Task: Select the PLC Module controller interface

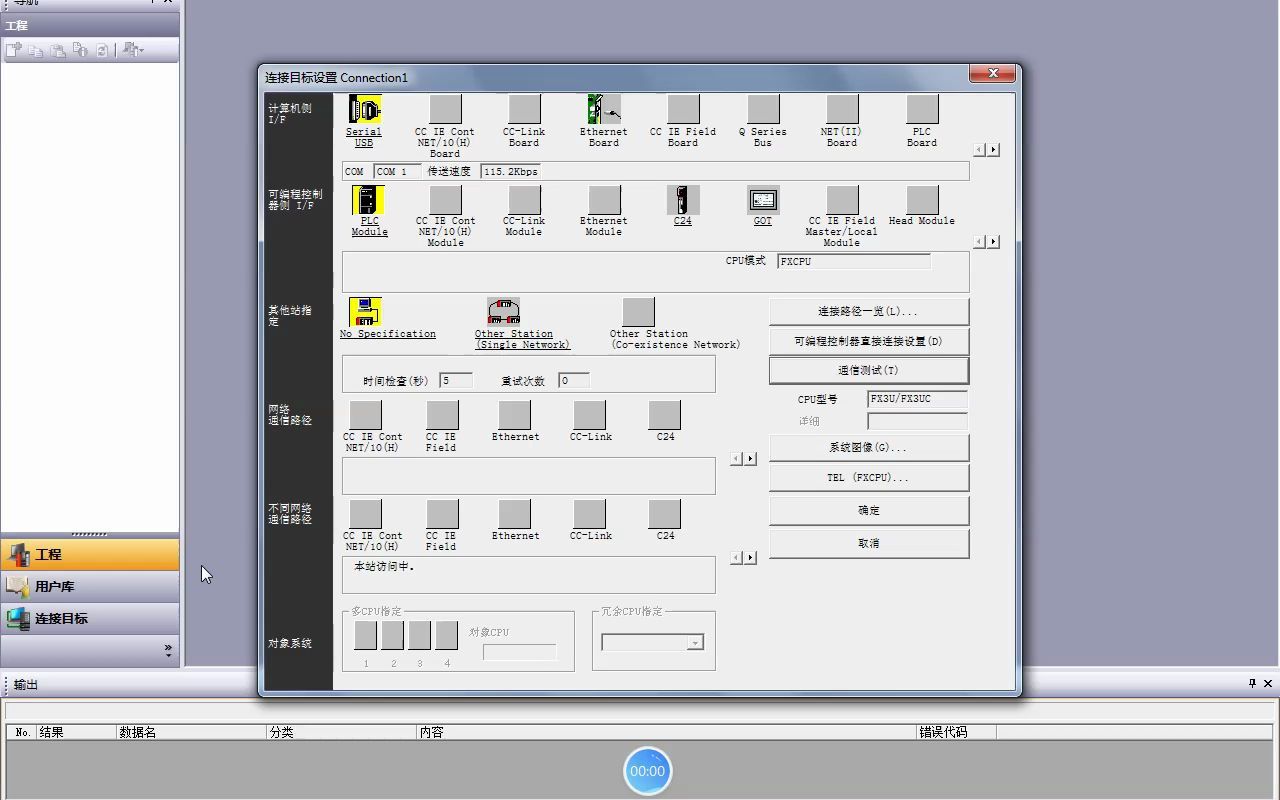Action: [368, 201]
